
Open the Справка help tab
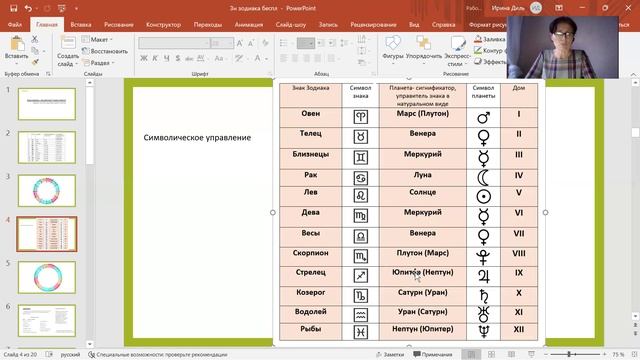(443, 24)
